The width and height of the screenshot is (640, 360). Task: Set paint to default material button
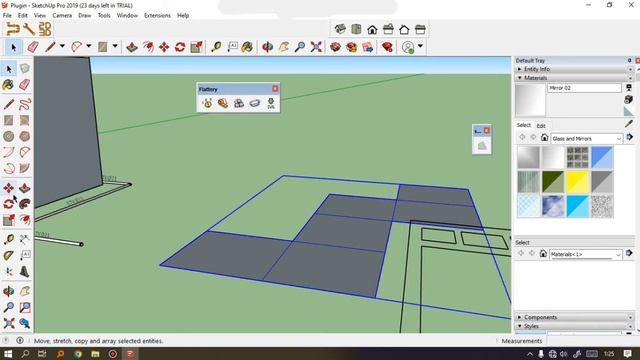click(x=629, y=111)
